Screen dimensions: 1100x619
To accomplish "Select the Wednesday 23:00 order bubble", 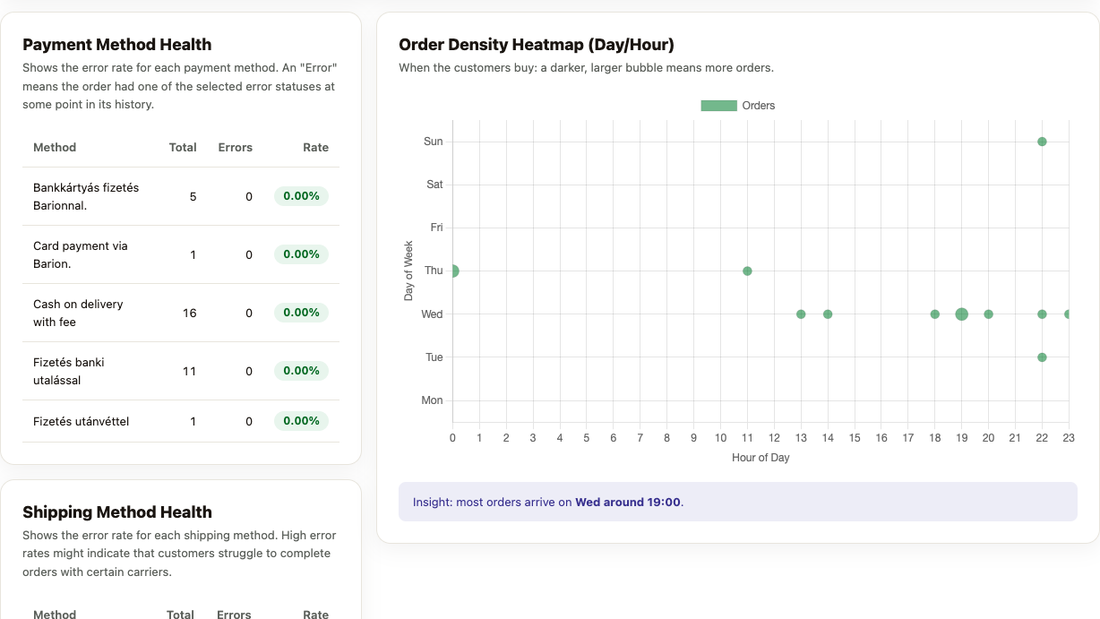I will (x=1067, y=314).
